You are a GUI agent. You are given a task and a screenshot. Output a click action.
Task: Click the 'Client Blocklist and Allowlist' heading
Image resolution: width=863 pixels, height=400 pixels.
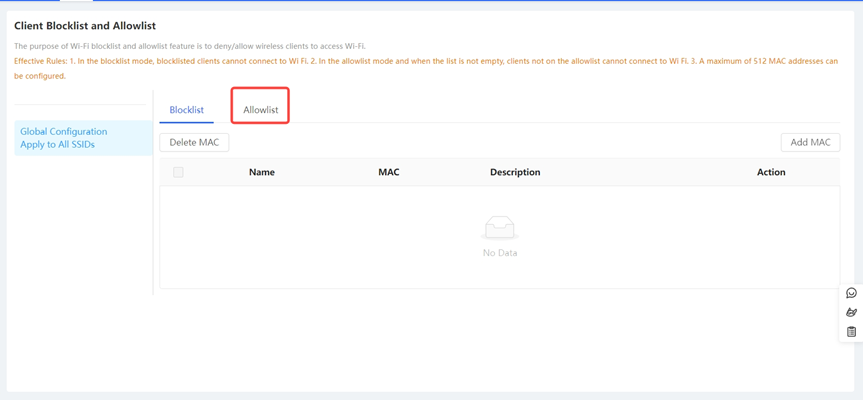85,26
